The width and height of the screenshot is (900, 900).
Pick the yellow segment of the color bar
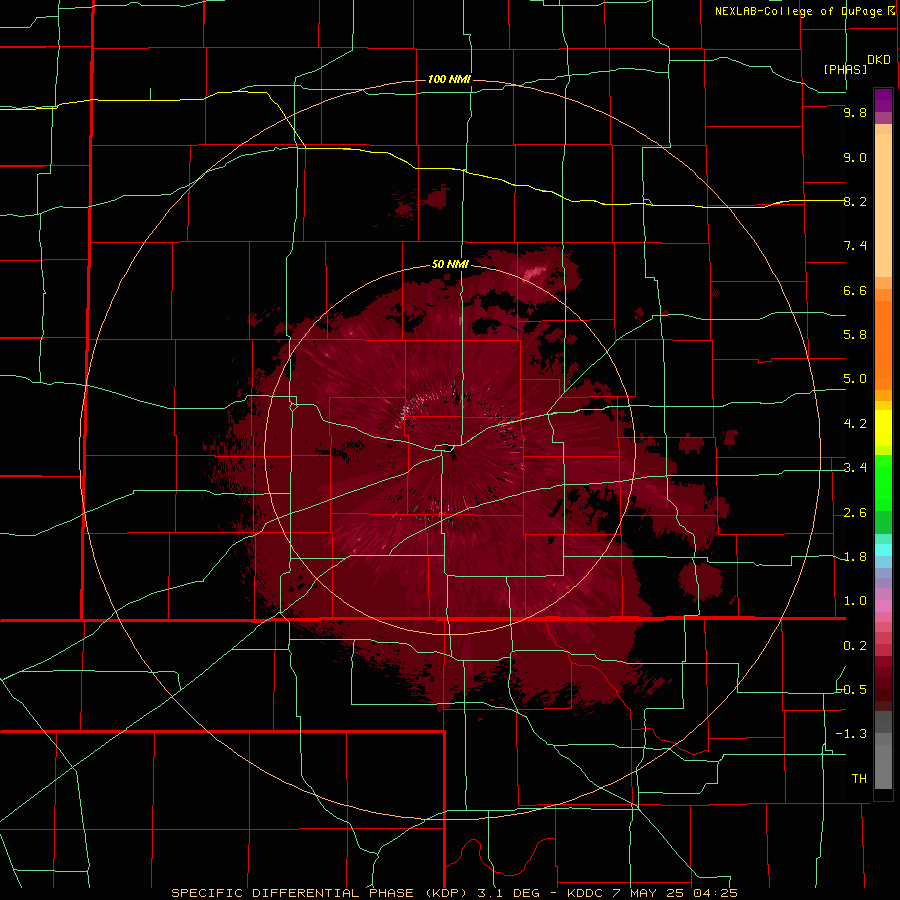coord(883,428)
